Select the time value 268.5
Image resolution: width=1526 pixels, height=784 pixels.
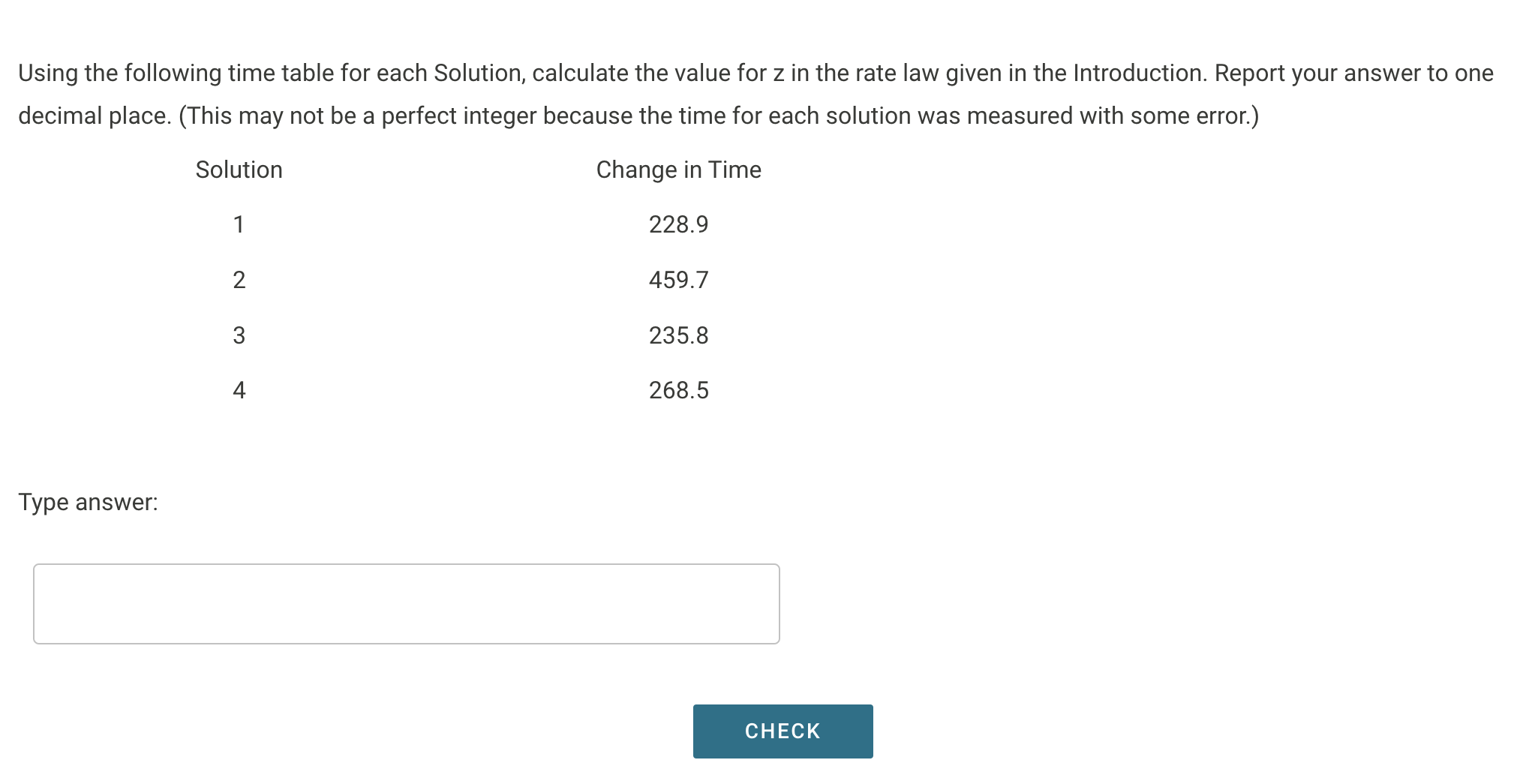(678, 390)
